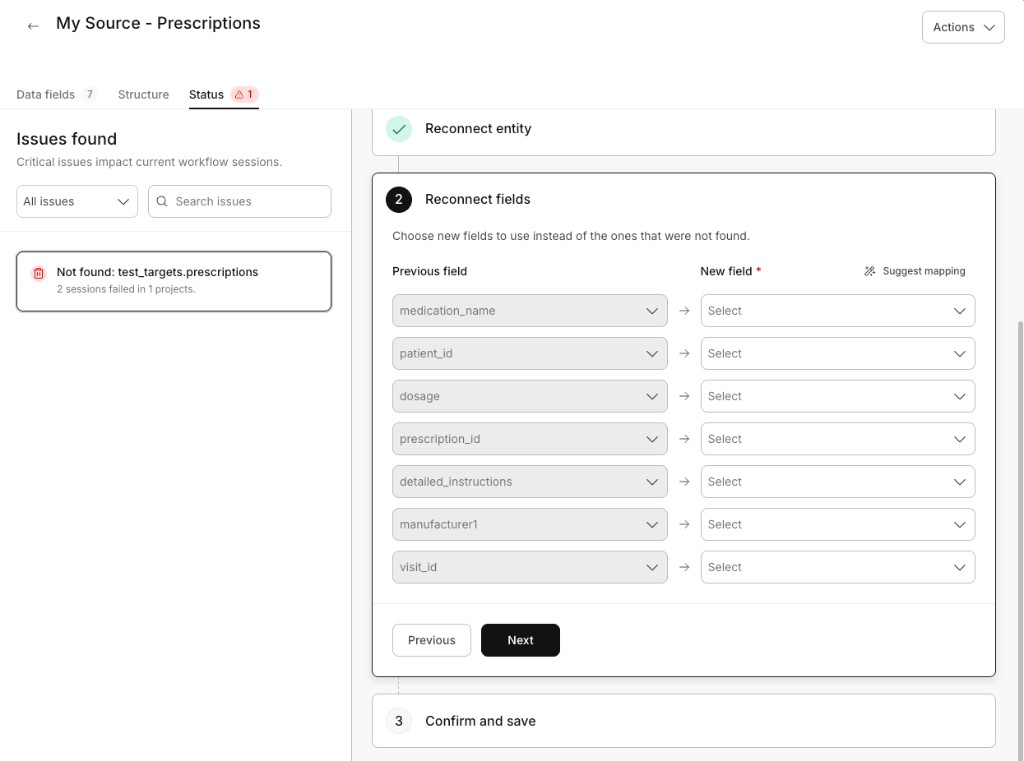Click the warning badge on the Status tab
Viewport: 1024px width, 761px height.
pyautogui.click(x=244, y=95)
